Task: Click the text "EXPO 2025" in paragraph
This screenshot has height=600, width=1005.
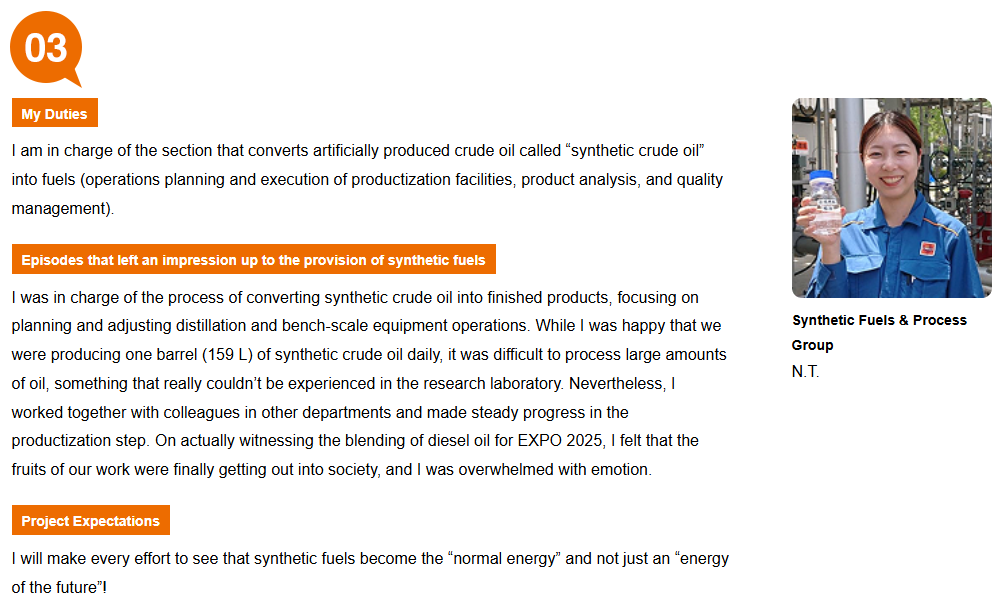Action: tap(560, 440)
